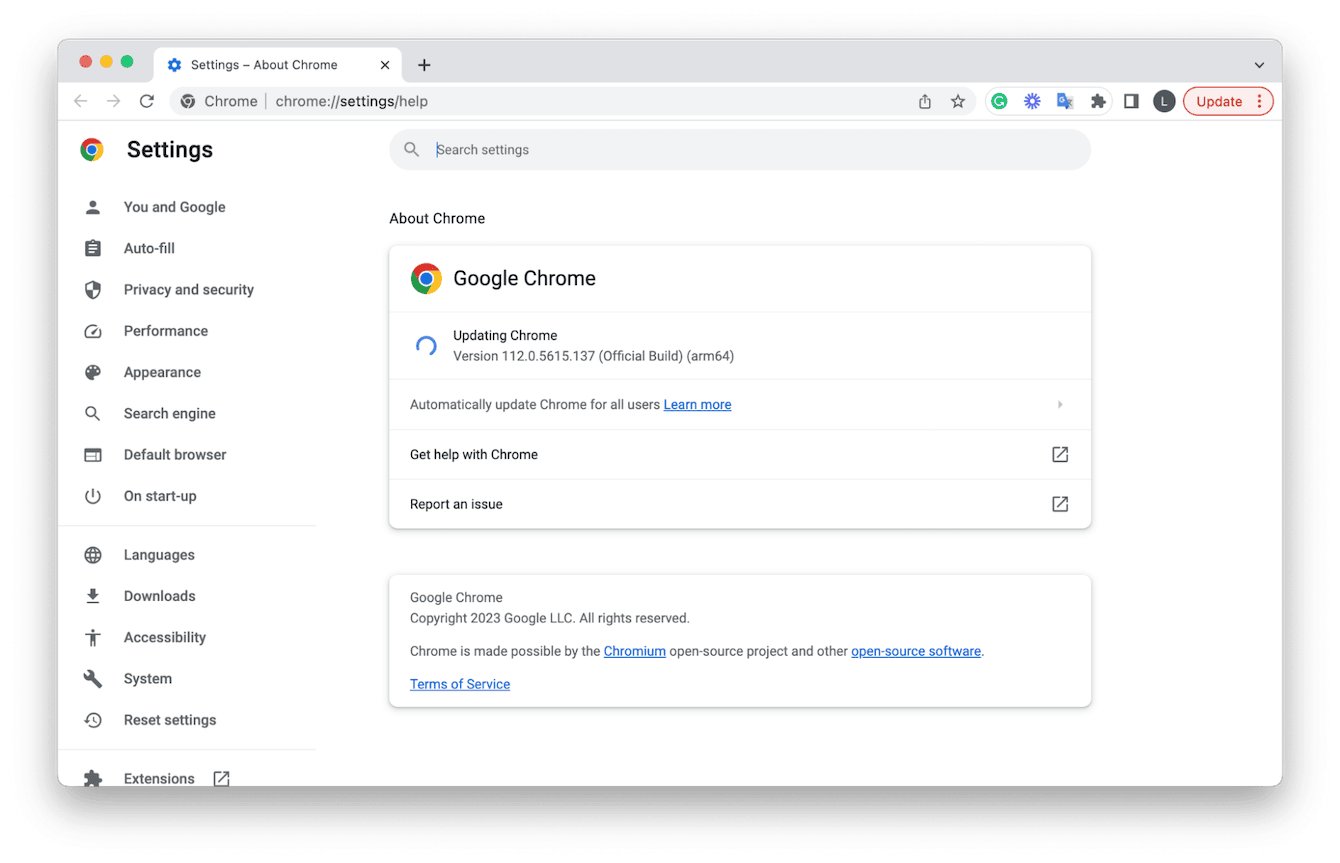Click the Reset settings icon
Image resolution: width=1340 pixels, height=863 pixels.
click(92, 719)
